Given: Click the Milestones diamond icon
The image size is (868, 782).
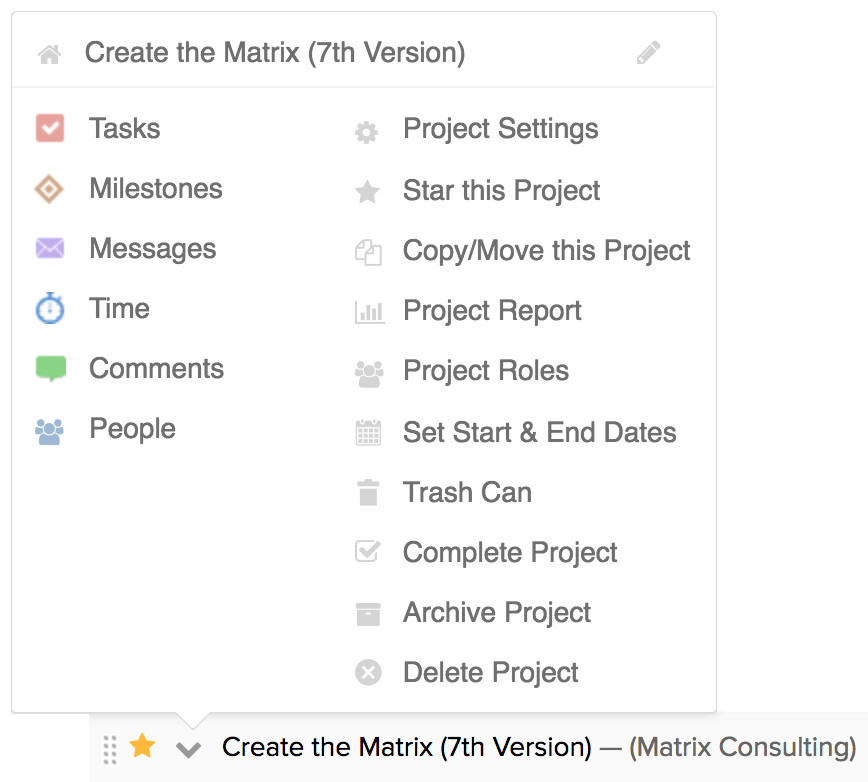Looking at the screenshot, I should click(x=50, y=189).
